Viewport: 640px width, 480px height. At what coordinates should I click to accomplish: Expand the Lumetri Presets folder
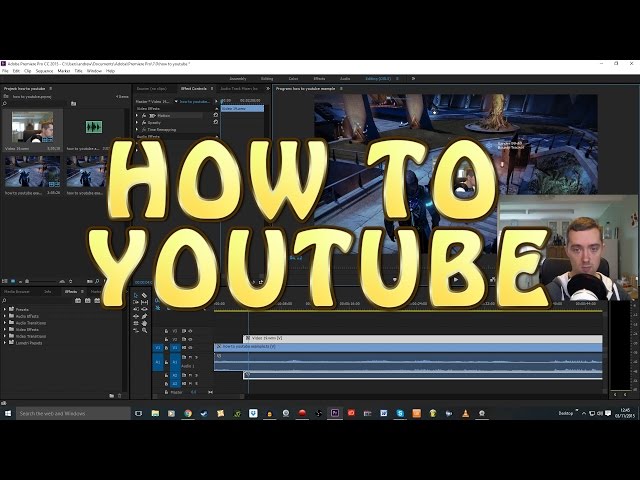coord(4,343)
